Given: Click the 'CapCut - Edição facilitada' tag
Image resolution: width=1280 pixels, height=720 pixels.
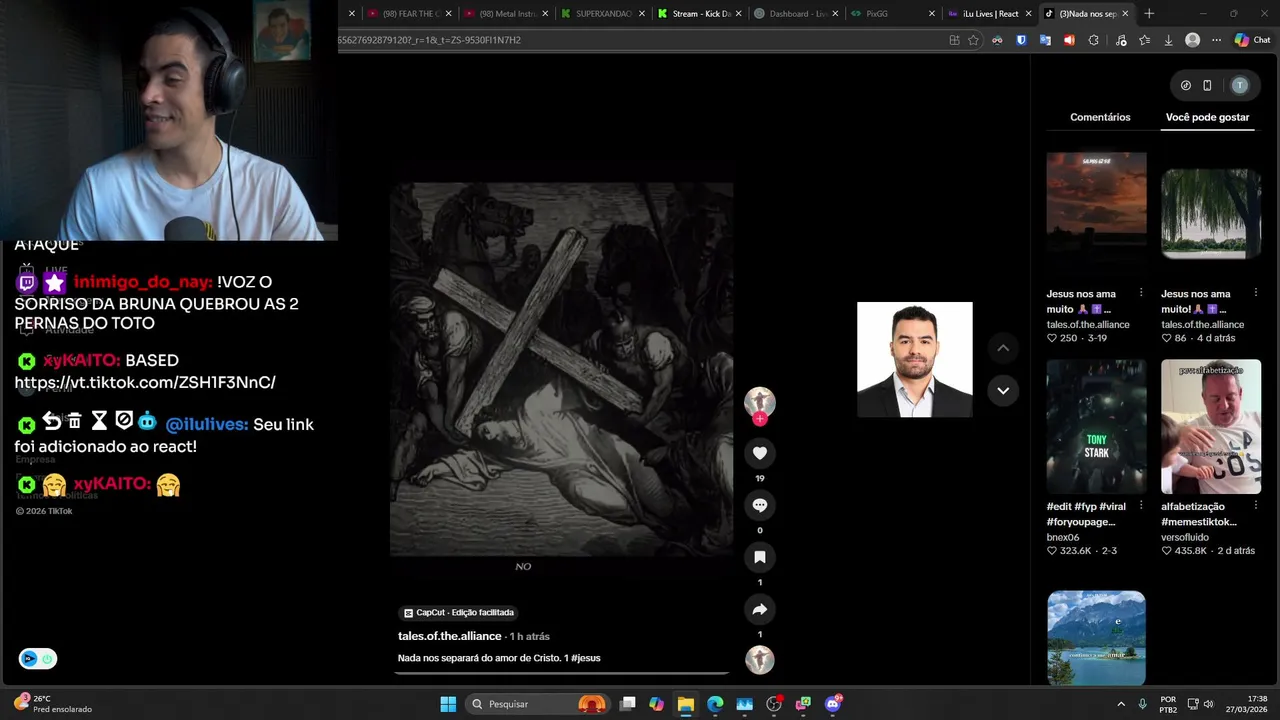Looking at the screenshot, I should [x=459, y=612].
